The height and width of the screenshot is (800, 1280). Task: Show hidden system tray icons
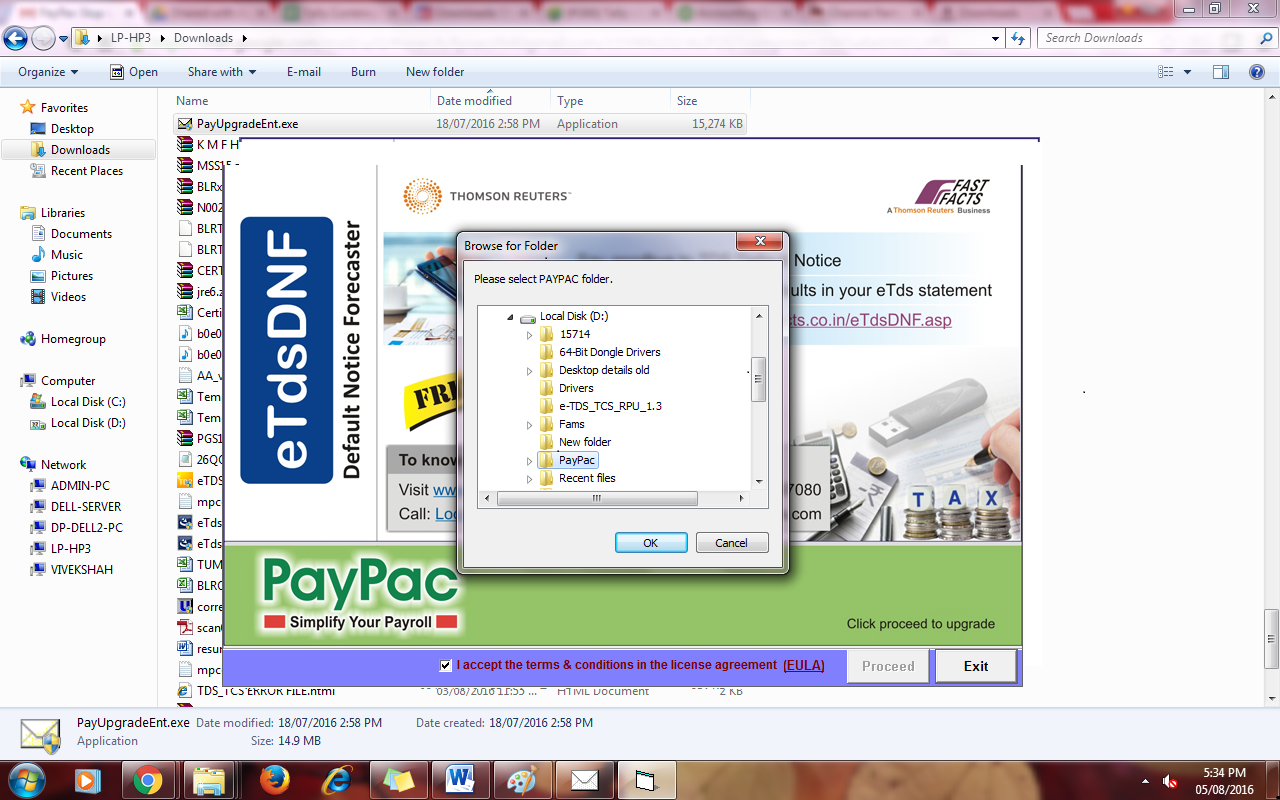point(1145,780)
